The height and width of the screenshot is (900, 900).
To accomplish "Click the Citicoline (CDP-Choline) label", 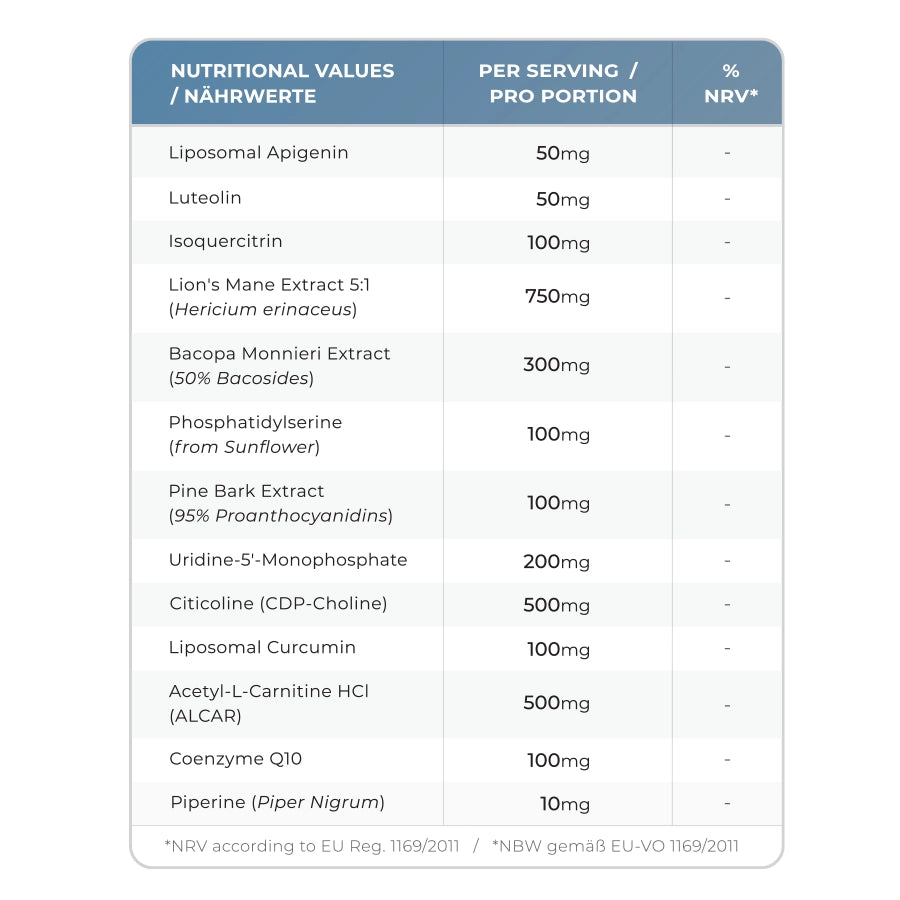I will click(x=278, y=604).
